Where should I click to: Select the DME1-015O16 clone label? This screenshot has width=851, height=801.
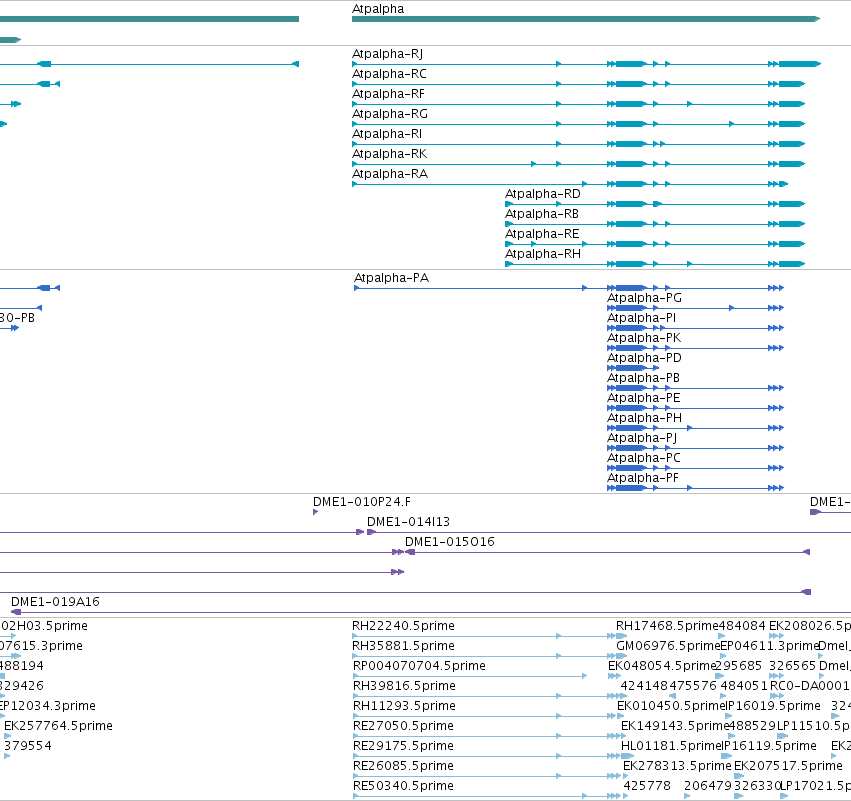point(450,542)
